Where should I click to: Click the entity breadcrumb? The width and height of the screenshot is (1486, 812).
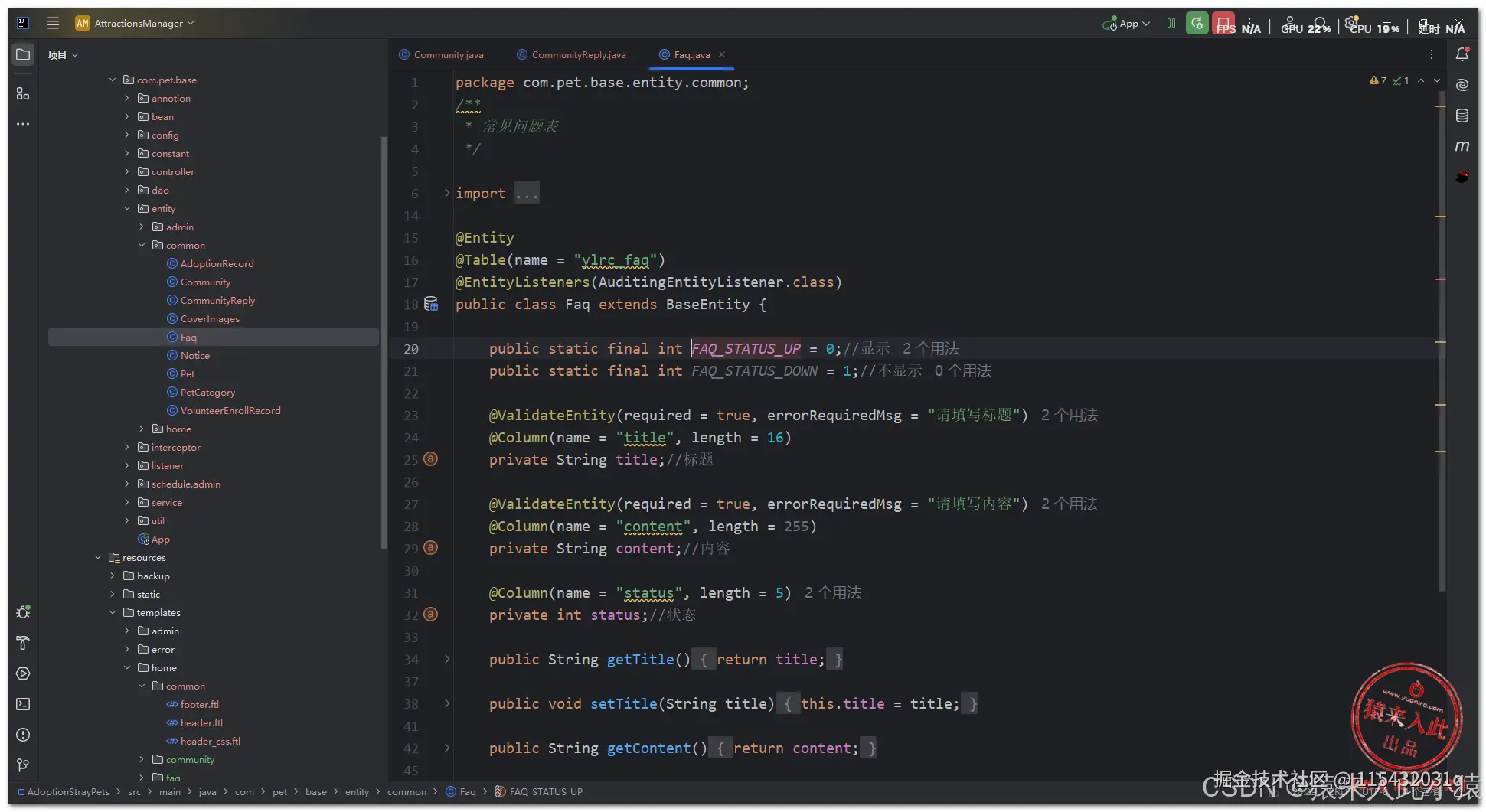tap(357, 791)
